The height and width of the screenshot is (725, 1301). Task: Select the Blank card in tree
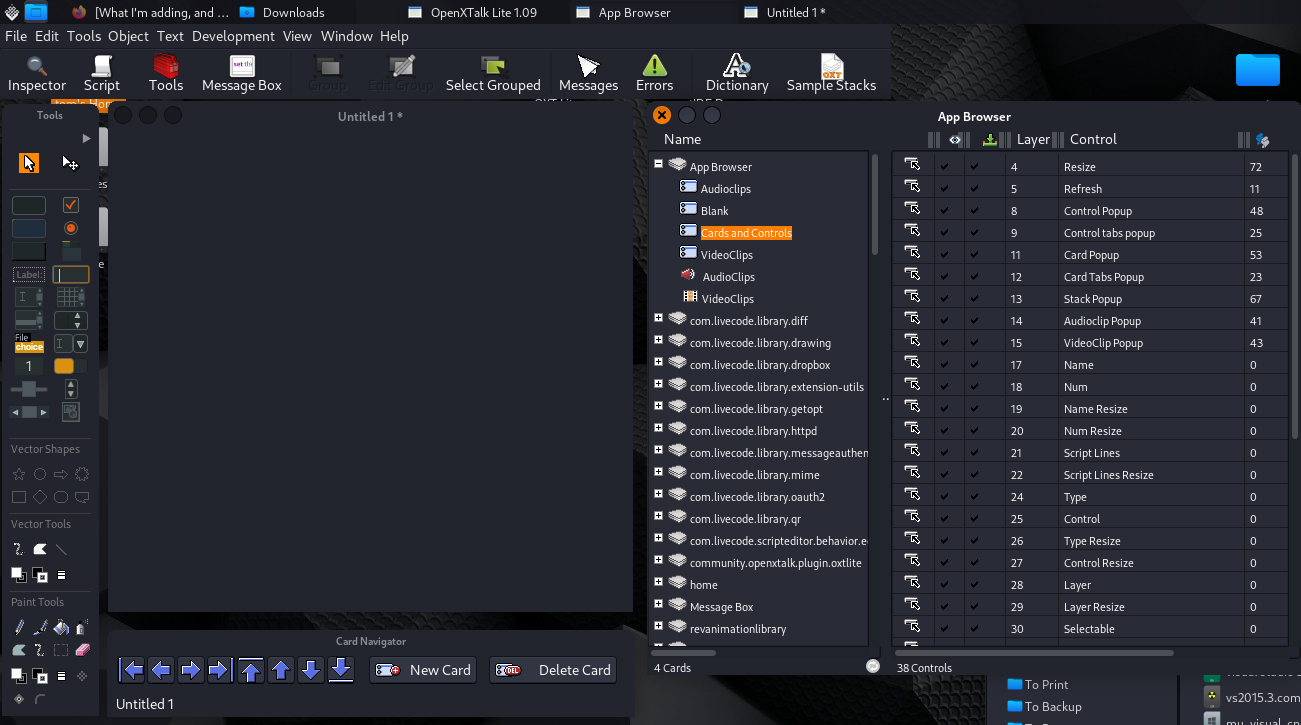[714, 211]
